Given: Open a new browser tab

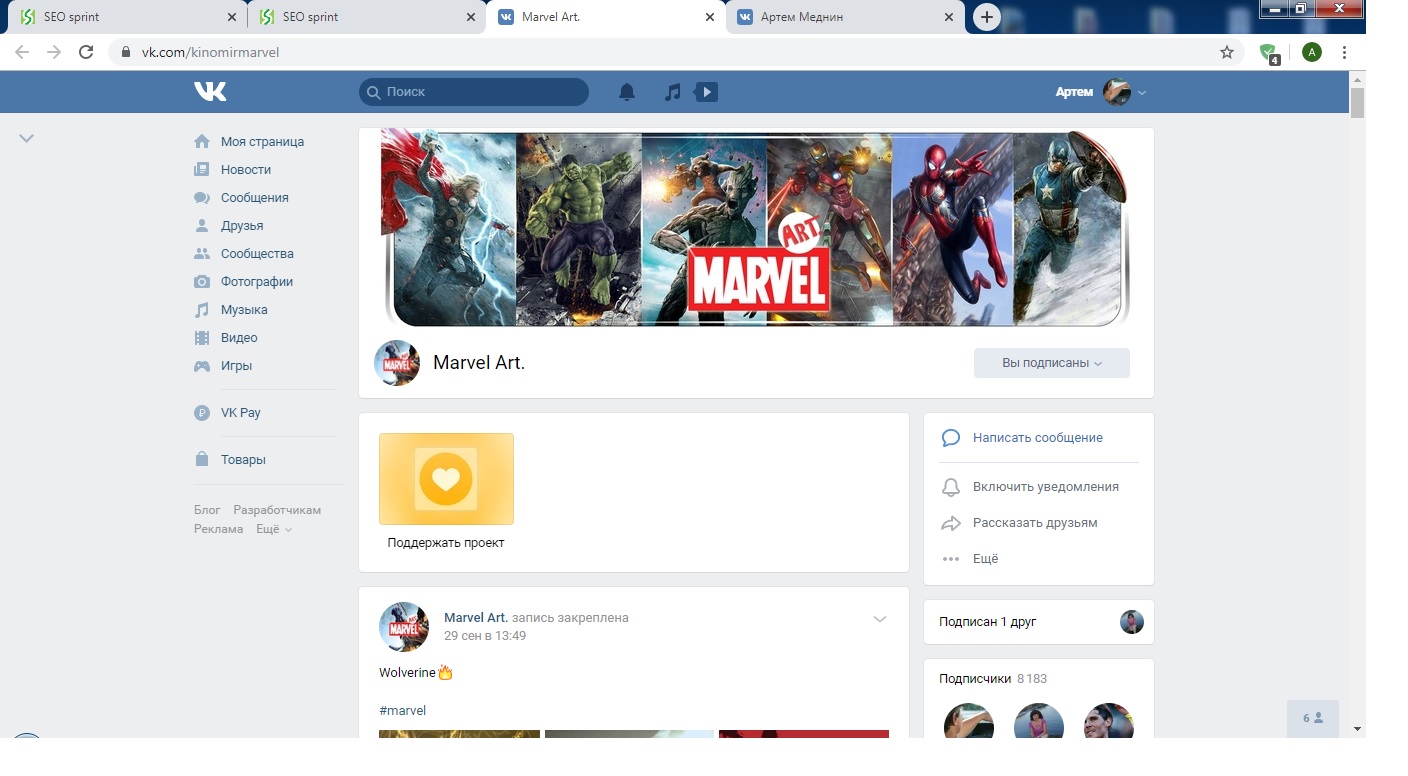Looking at the screenshot, I should tap(987, 17).
